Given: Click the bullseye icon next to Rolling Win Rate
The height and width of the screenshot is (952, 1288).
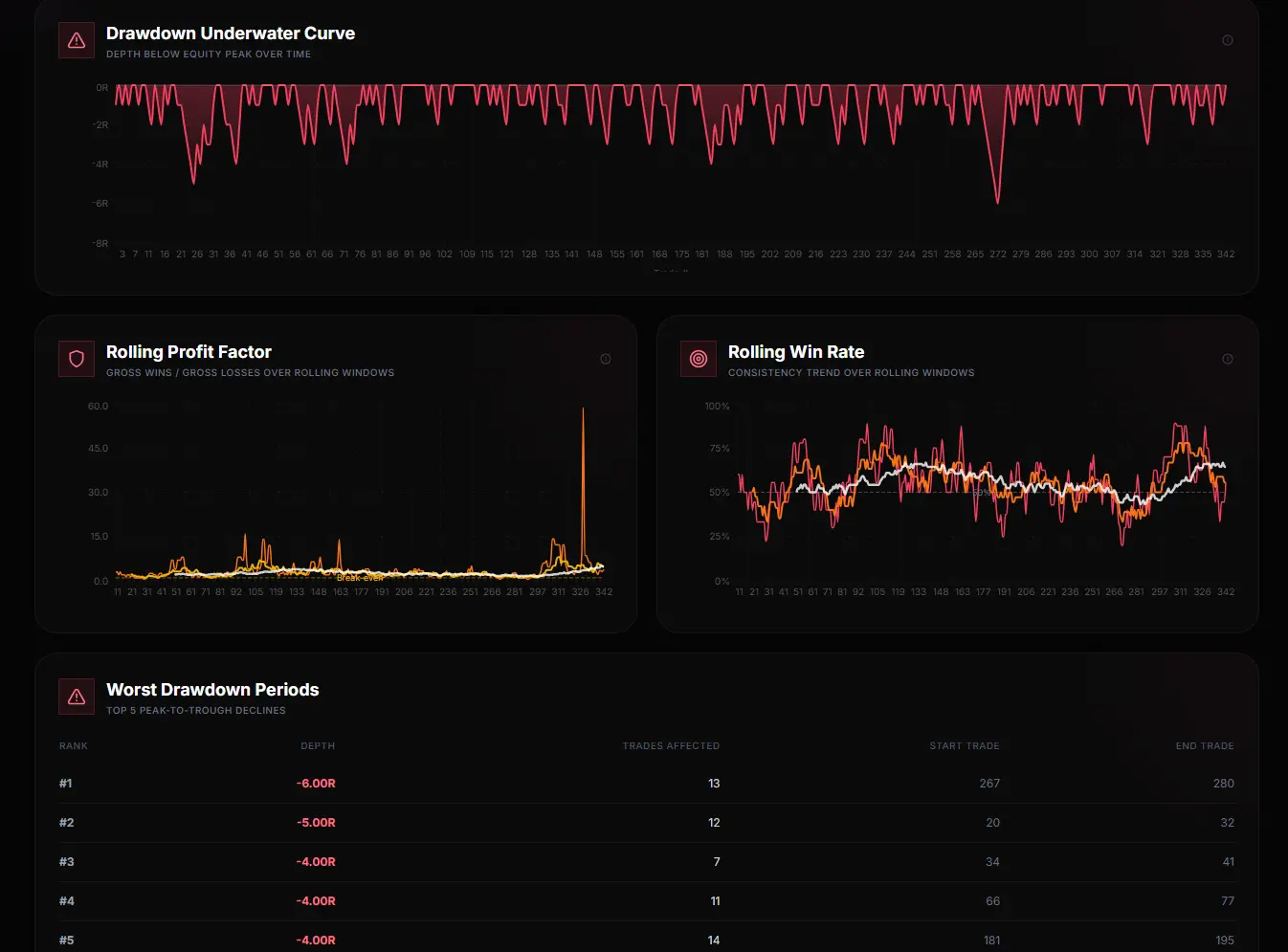Looking at the screenshot, I should (699, 359).
